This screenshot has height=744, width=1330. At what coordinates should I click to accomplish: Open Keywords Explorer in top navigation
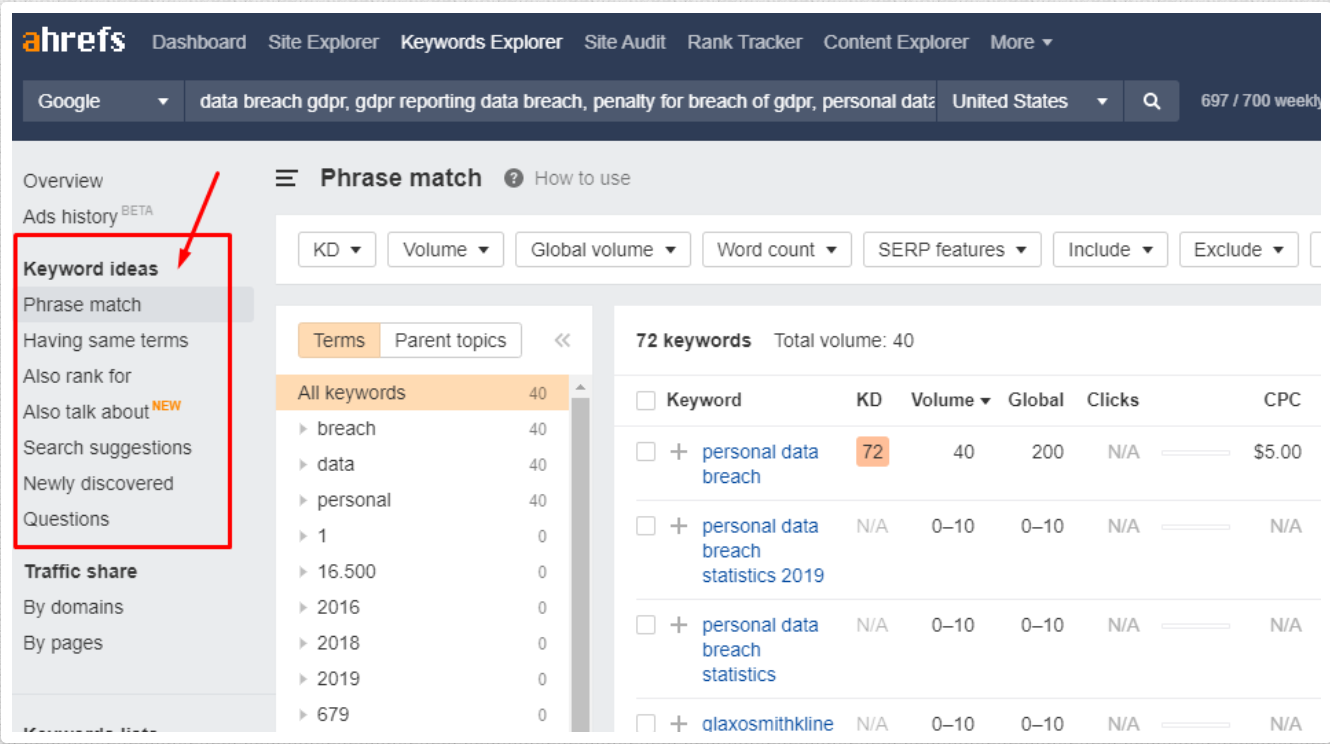pos(481,42)
